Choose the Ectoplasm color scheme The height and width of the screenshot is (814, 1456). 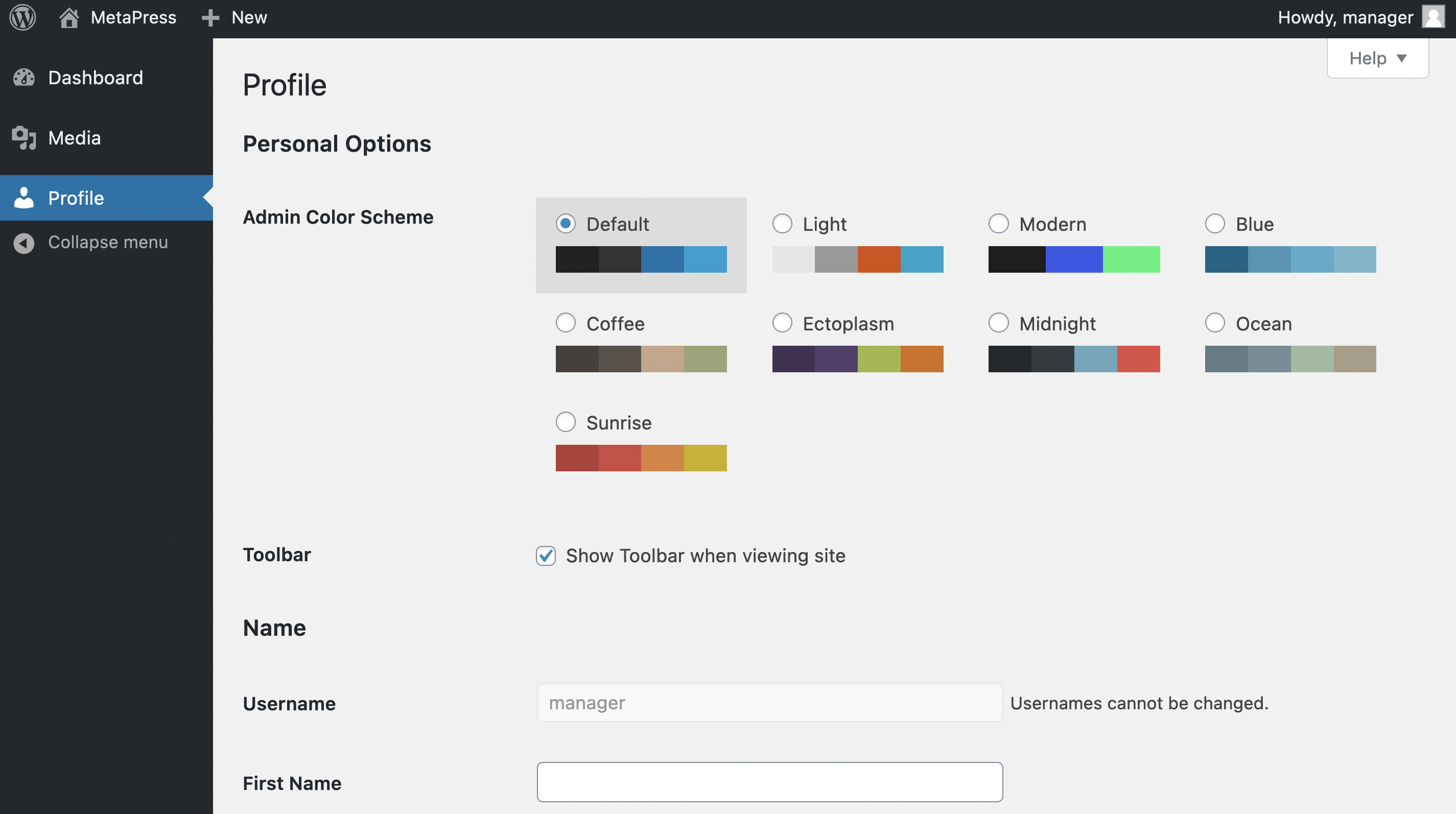point(782,323)
